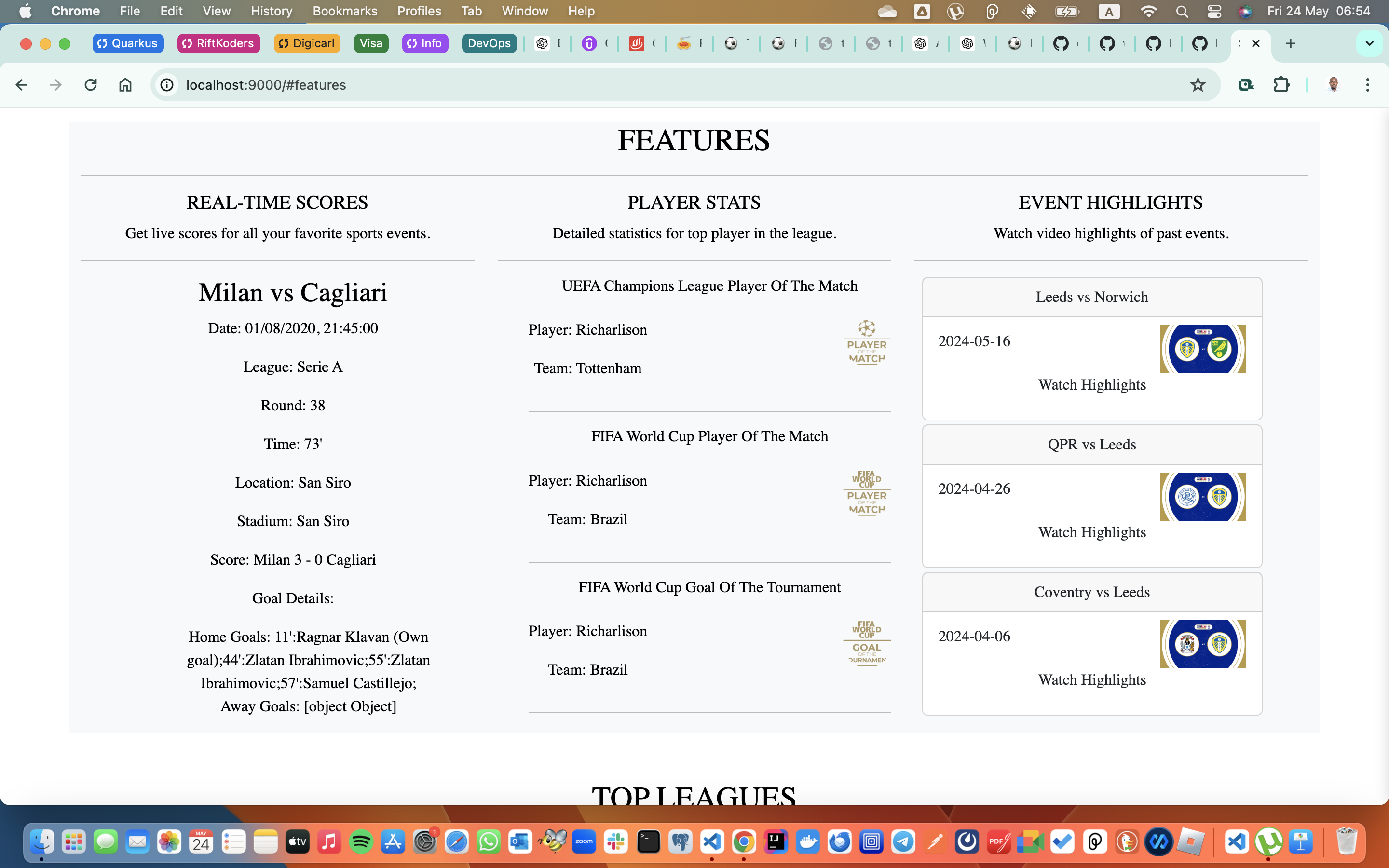Viewport: 1389px width, 868px height.
Task: Click Watch Highlights for QPR vs Leeds
Action: tap(1091, 532)
